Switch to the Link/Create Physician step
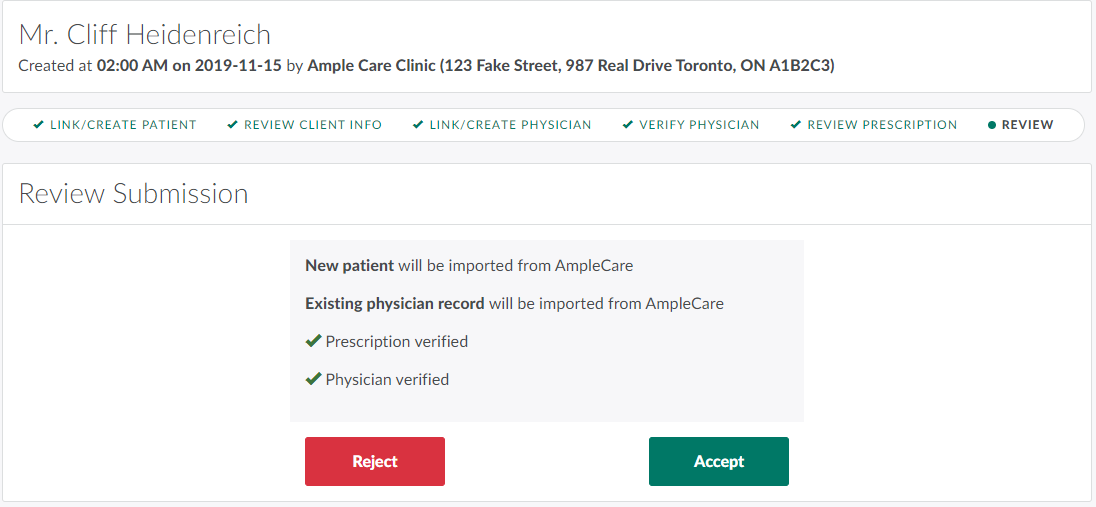 pyautogui.click(x=510, y=125)
